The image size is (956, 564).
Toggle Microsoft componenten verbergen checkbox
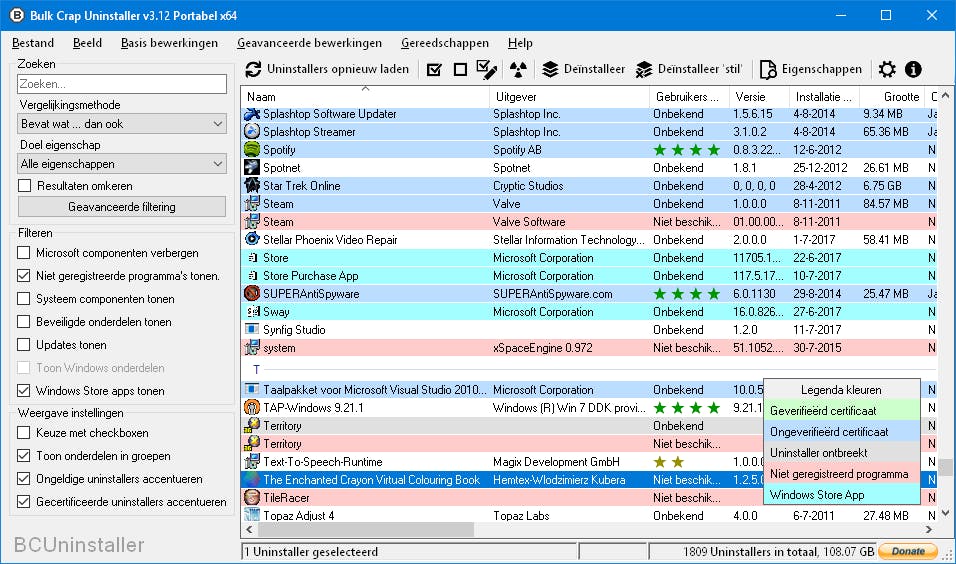tap(26, 254)
